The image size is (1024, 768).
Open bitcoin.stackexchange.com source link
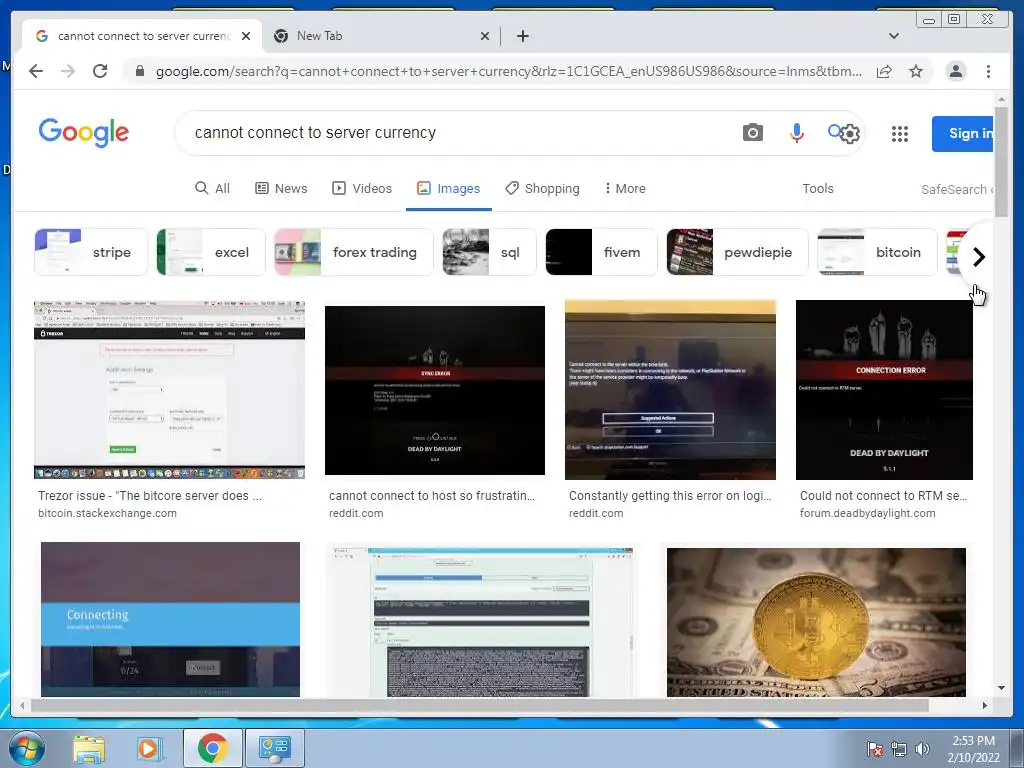pos(107,513)
